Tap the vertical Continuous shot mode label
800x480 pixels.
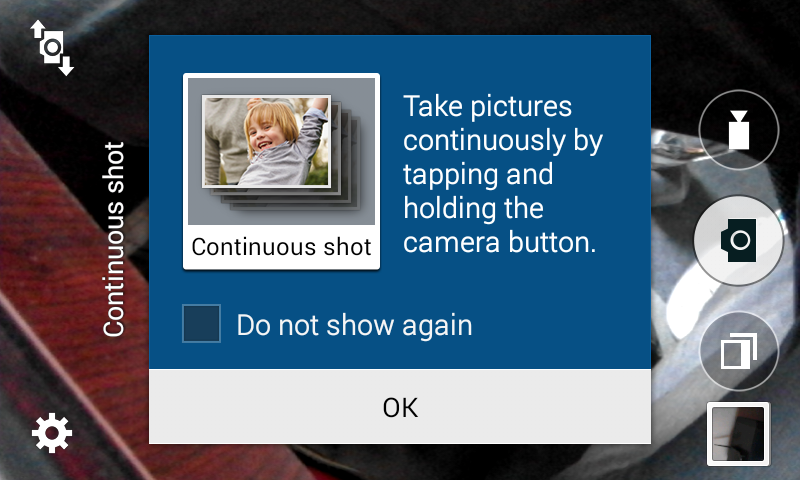(x=114, y=239)
